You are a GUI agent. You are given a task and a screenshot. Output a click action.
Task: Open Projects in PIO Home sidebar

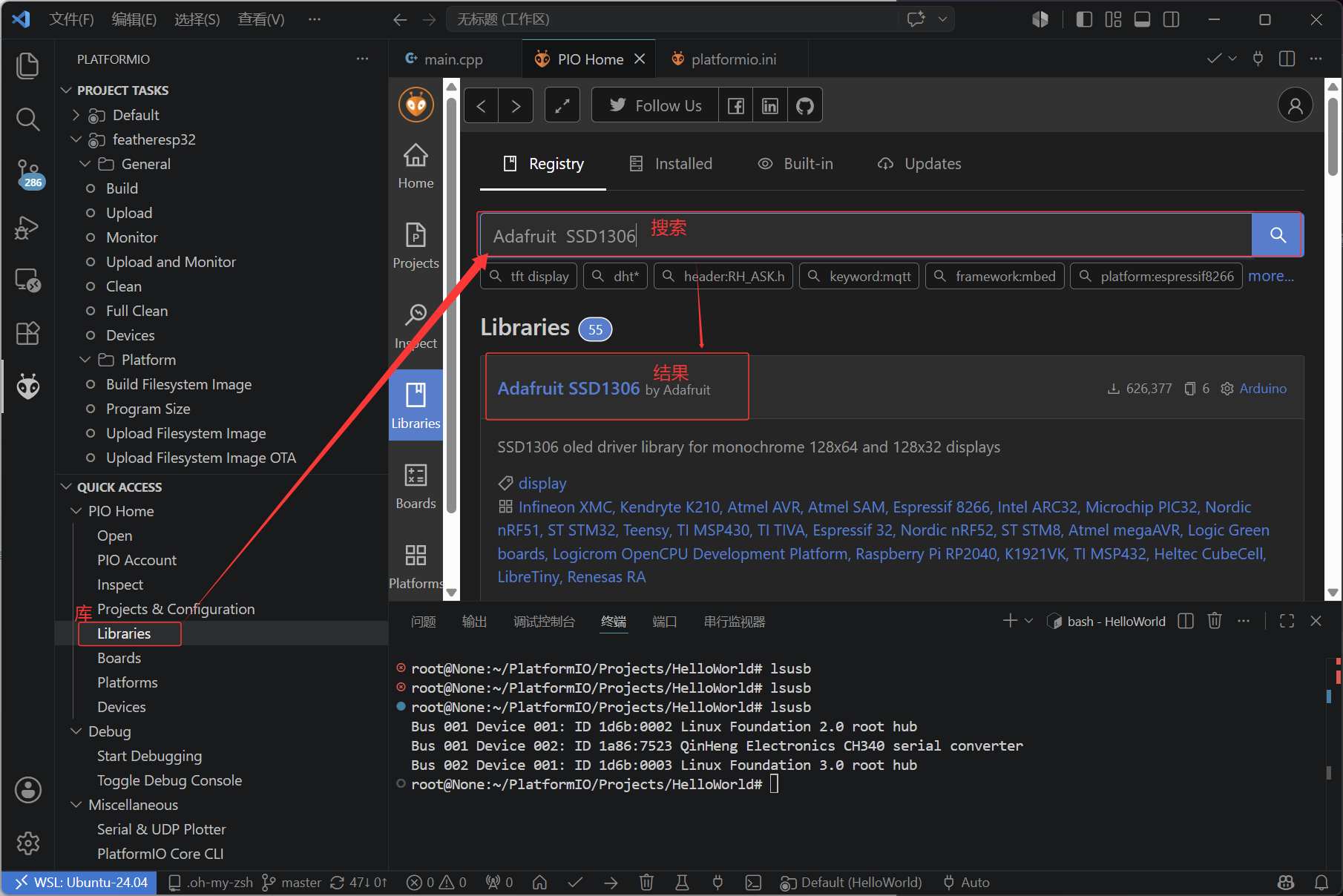pyautogui.click(x=416, y=246)
